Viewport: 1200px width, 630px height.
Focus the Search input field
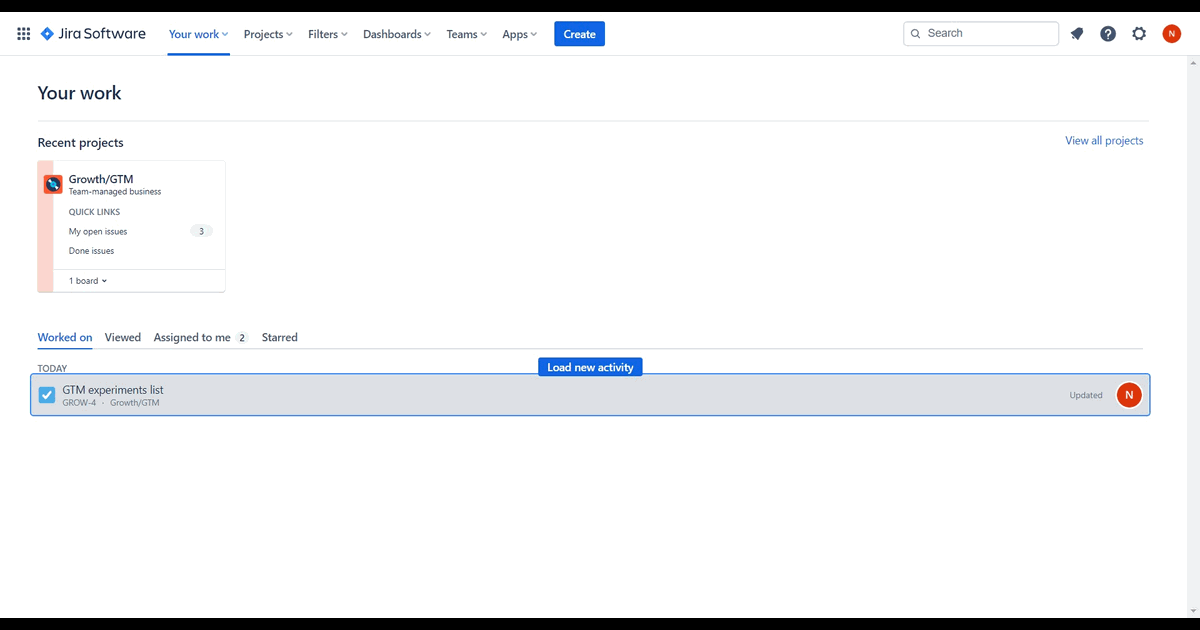[x=981, y=34]
